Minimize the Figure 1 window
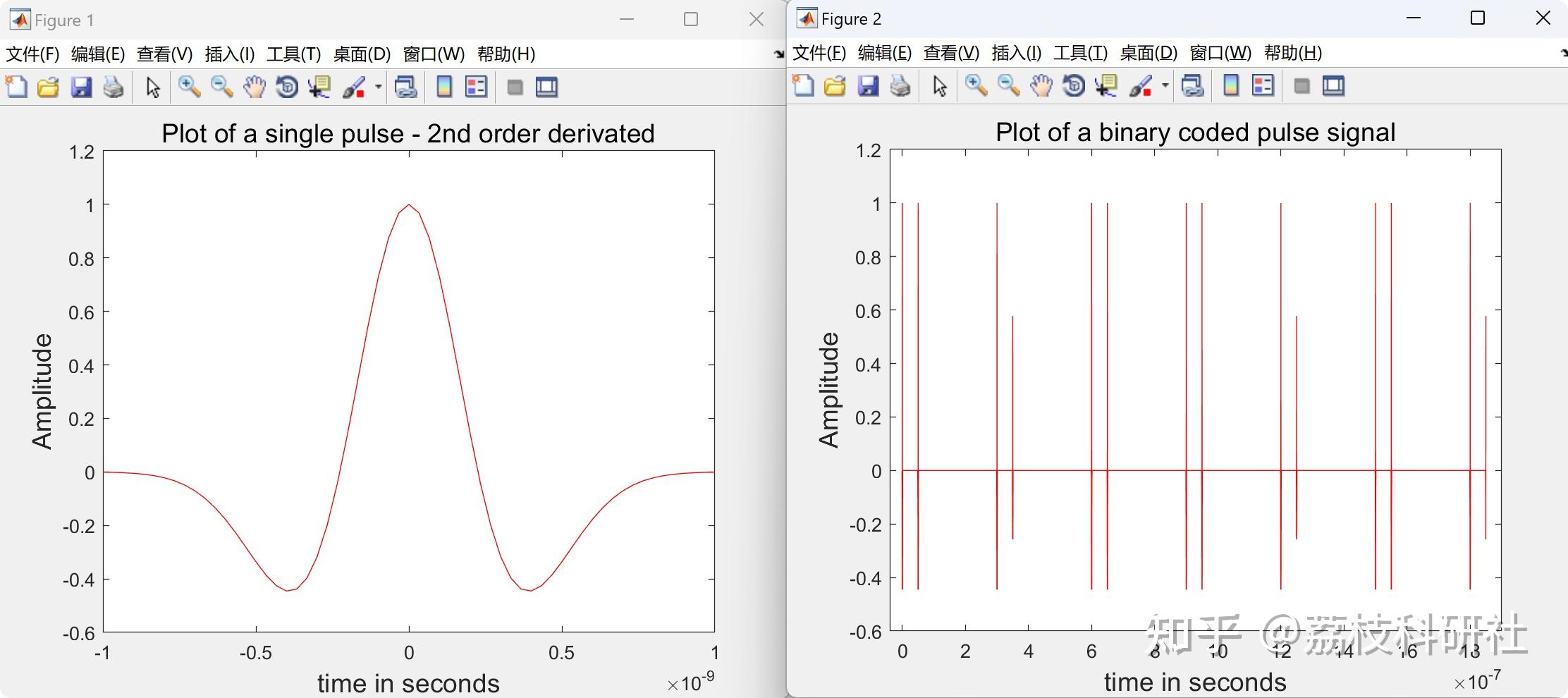This screenshot has width=1568, height=698. (x=627, y=19)
